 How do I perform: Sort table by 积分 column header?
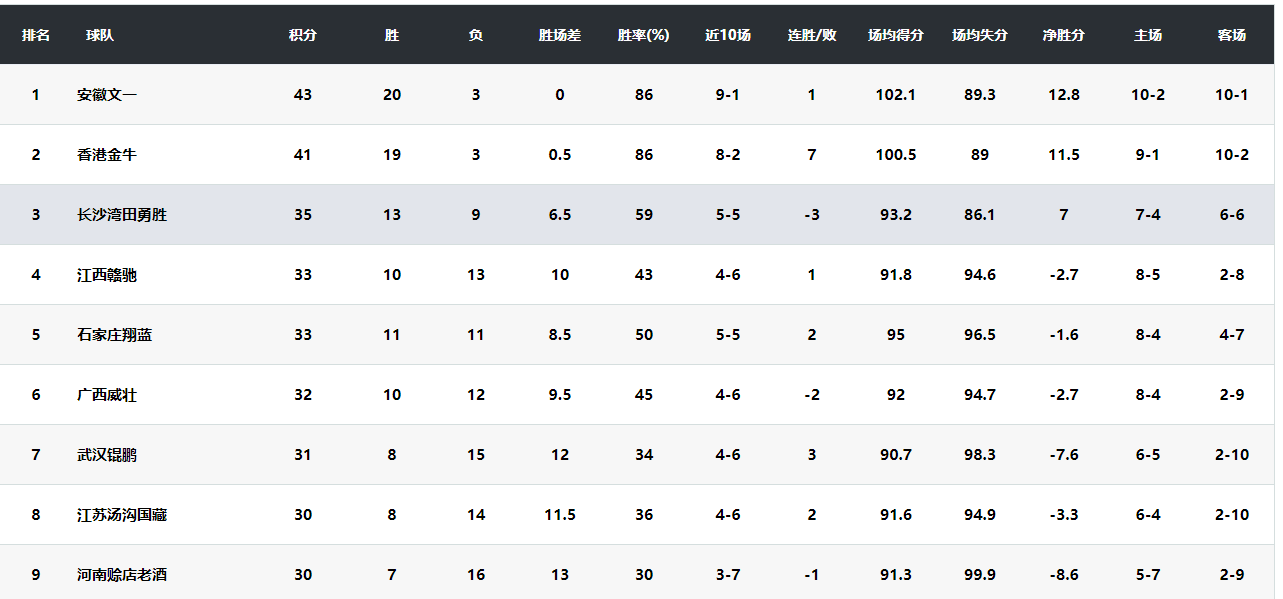303,35
